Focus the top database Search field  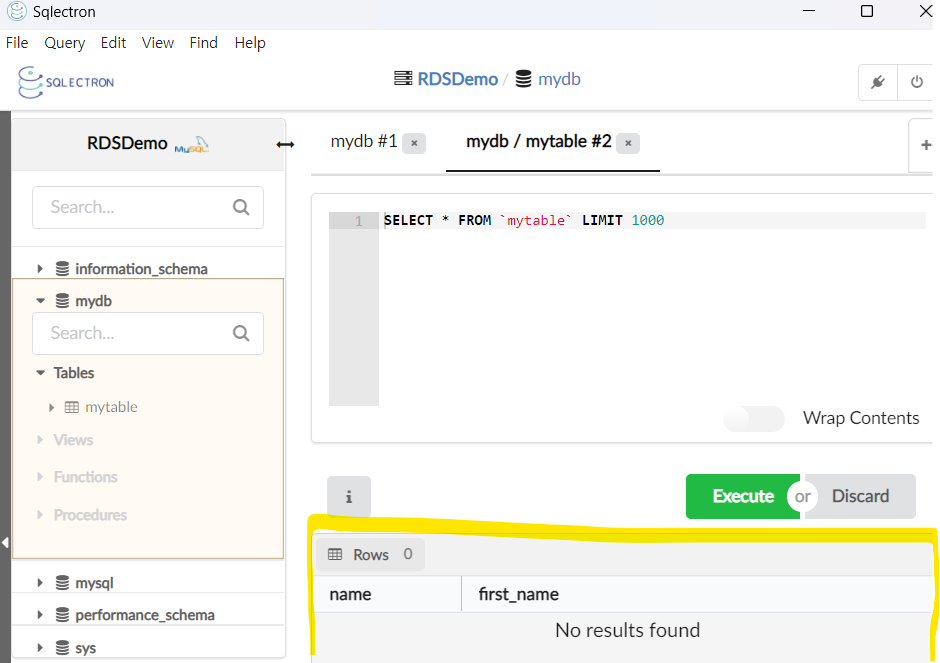pyautogui.click(x=148, y=207)
